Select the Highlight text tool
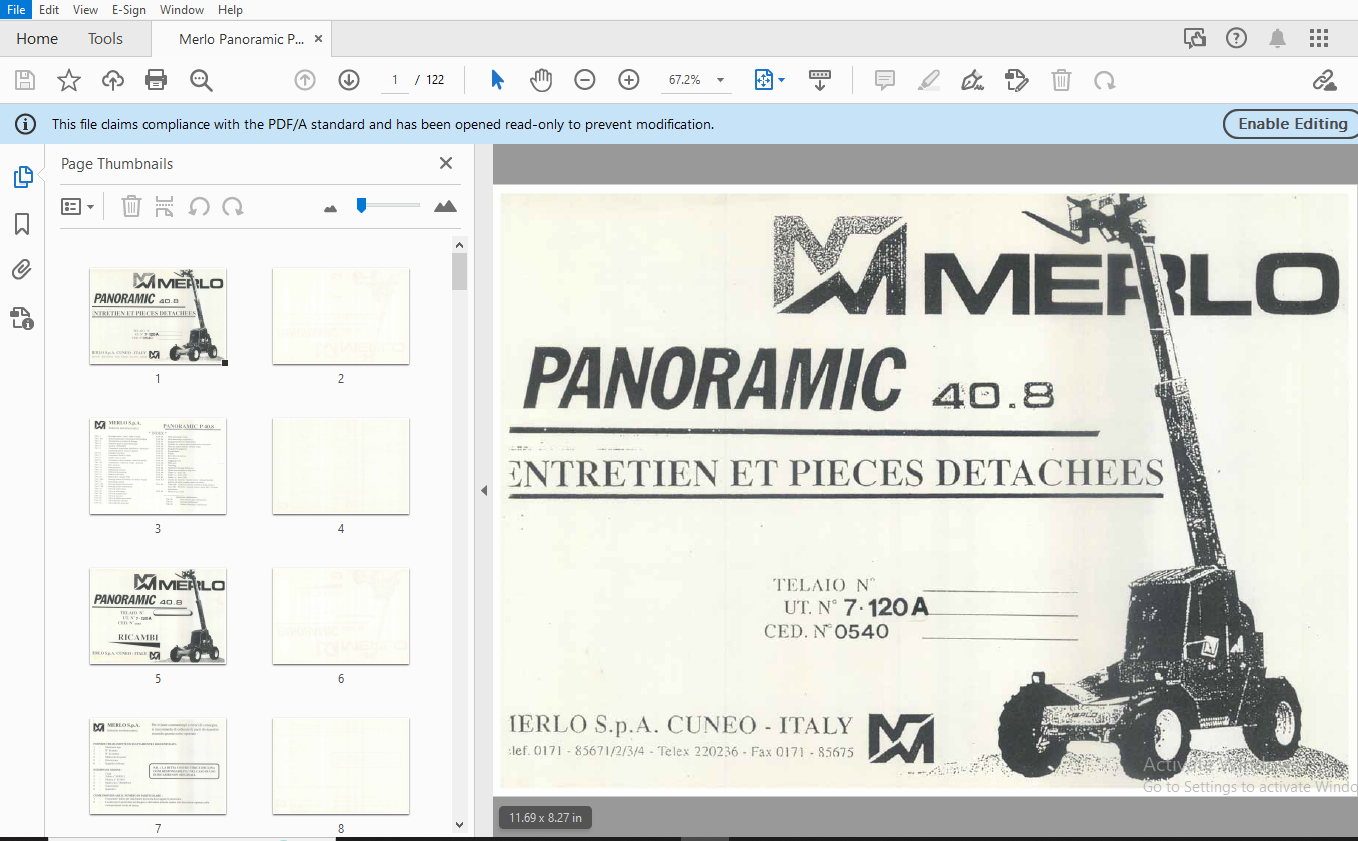The height and width of the screenshot is (841, 1358). coord(928,80)
